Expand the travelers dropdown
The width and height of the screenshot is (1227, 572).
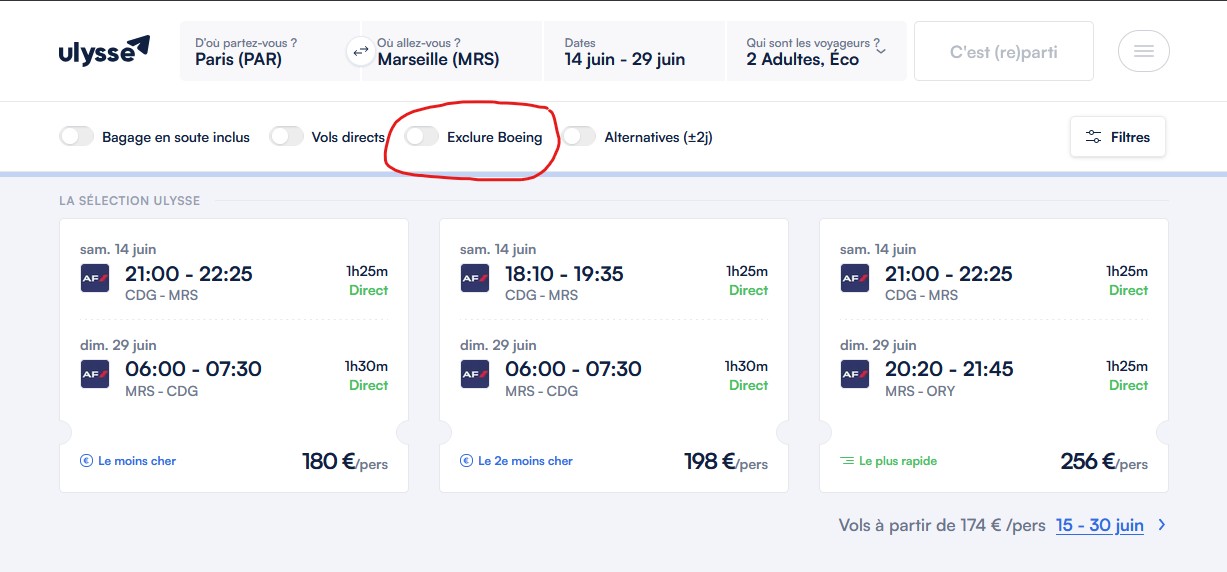click(880, 51)
